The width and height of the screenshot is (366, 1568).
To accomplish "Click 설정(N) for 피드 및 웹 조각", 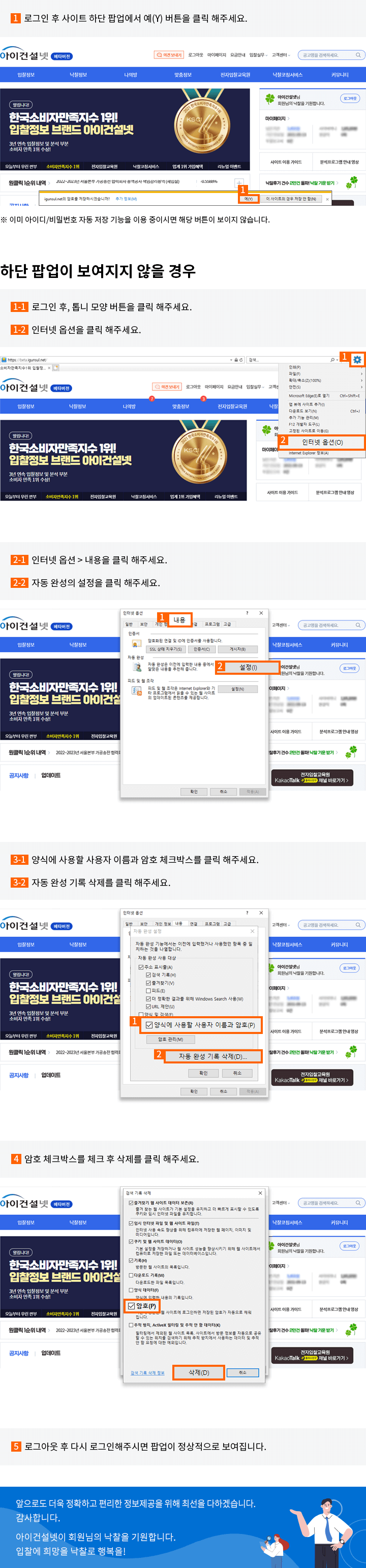I will pyautogui.click(x=238, y=689).
